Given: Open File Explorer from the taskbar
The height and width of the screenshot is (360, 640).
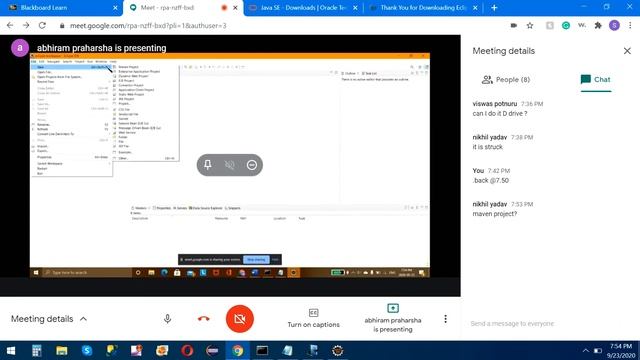Looking at the screenshot, I should pyautogui.click(x=62, y=351).
